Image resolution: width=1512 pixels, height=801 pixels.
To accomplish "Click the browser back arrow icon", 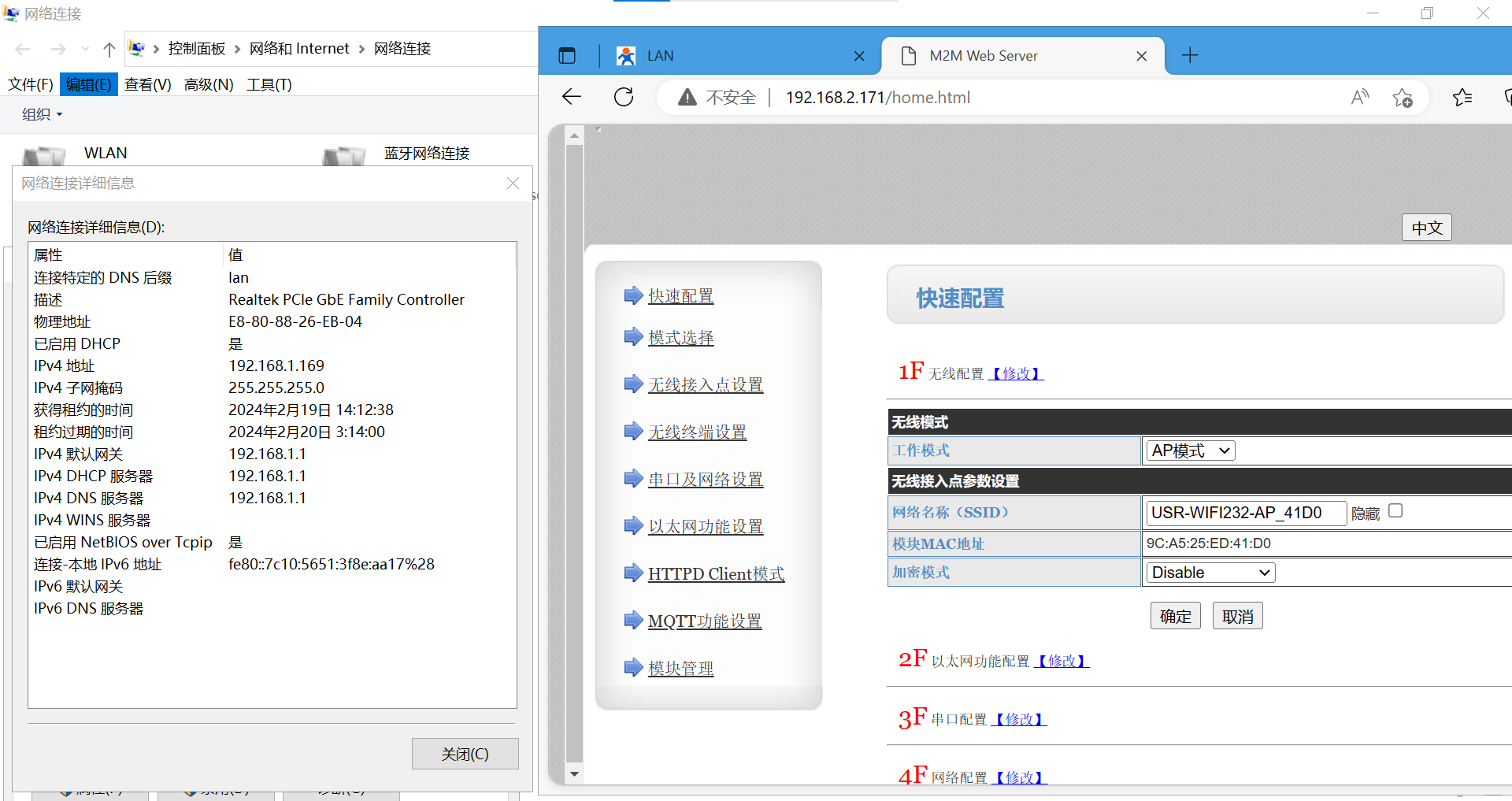I will [572, 97].
